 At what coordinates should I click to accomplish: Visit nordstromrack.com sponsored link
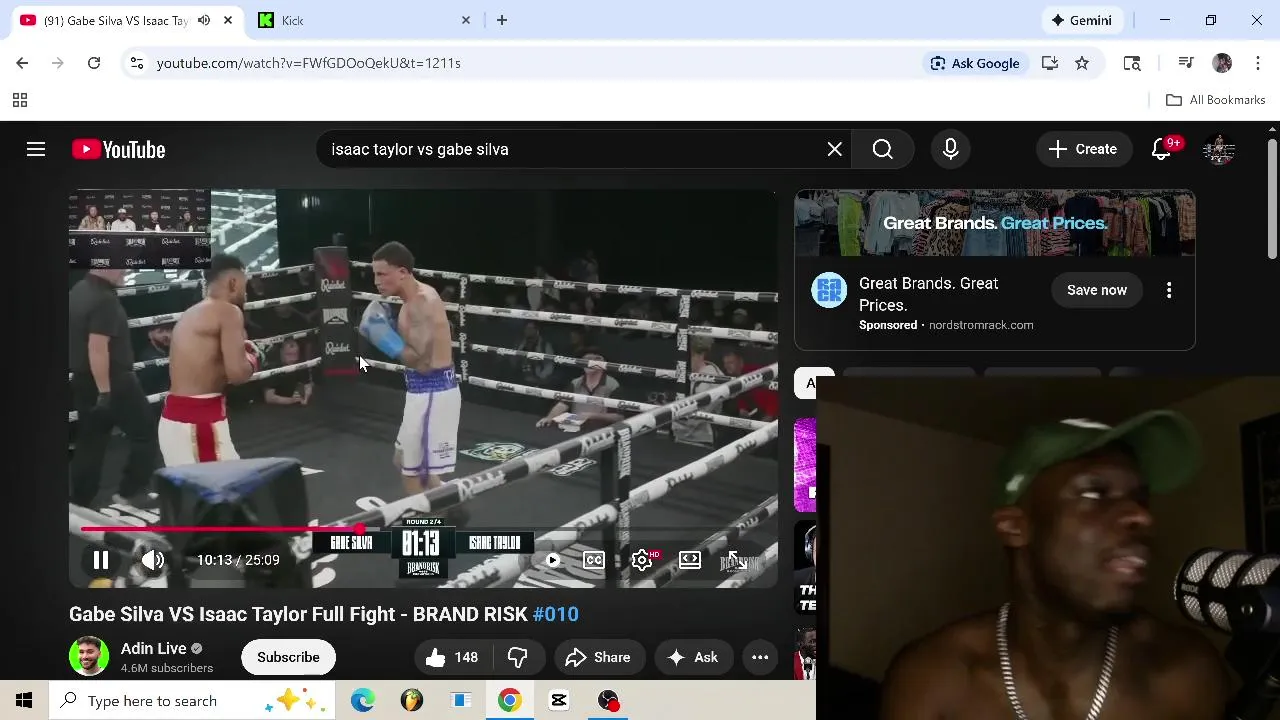981,325
